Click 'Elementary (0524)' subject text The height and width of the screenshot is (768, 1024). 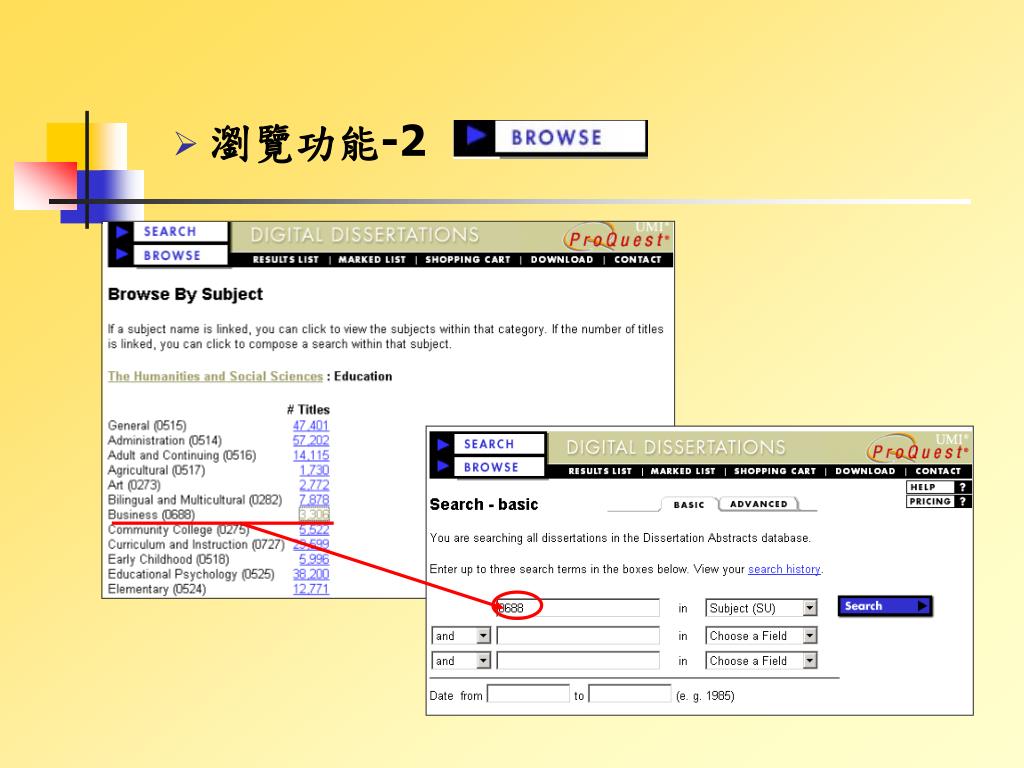pos(157,589)
